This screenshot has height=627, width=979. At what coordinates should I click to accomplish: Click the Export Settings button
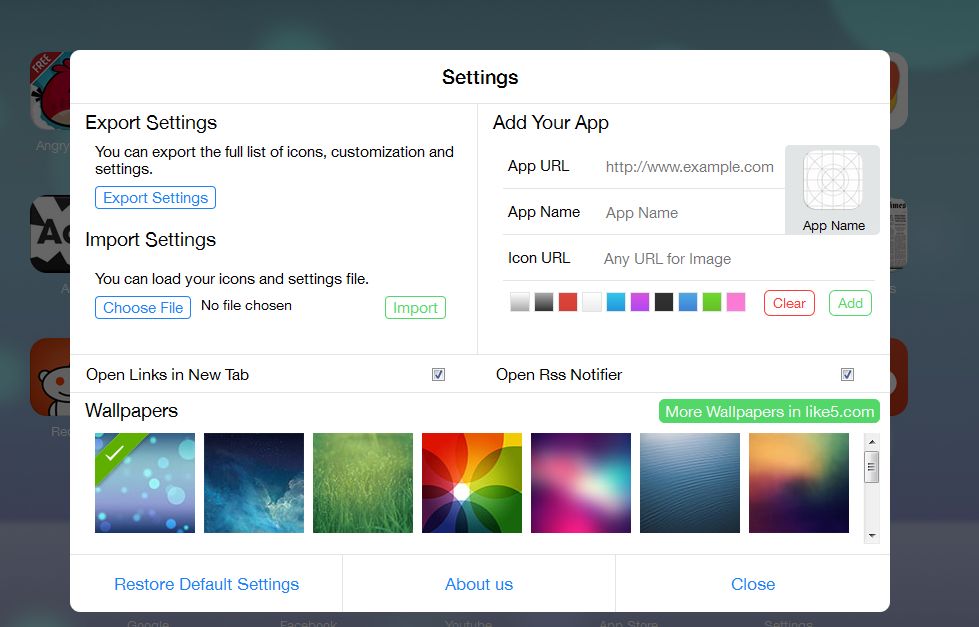(155, 197)
